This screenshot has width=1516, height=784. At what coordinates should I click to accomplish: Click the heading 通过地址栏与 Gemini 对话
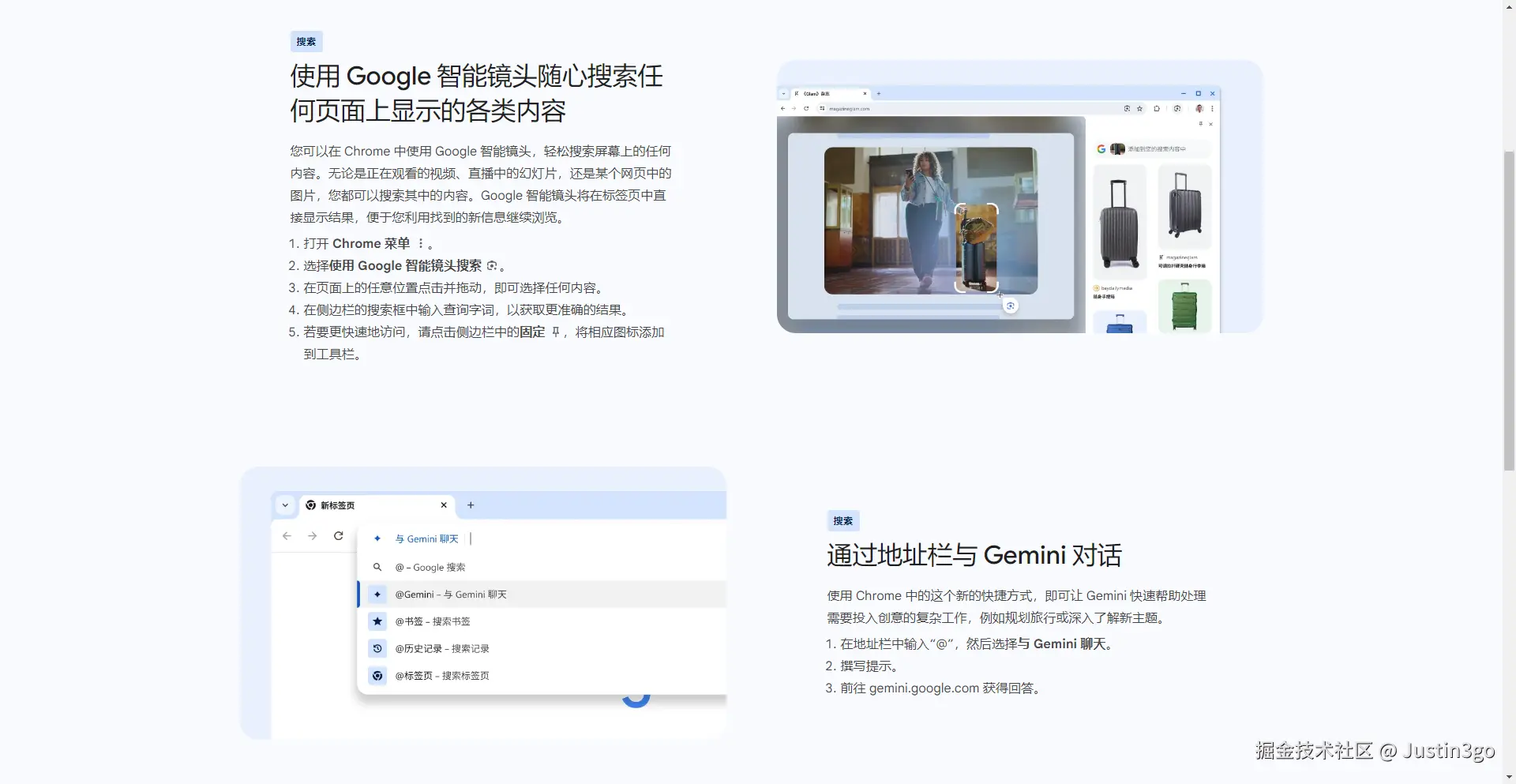coord(974,555)
